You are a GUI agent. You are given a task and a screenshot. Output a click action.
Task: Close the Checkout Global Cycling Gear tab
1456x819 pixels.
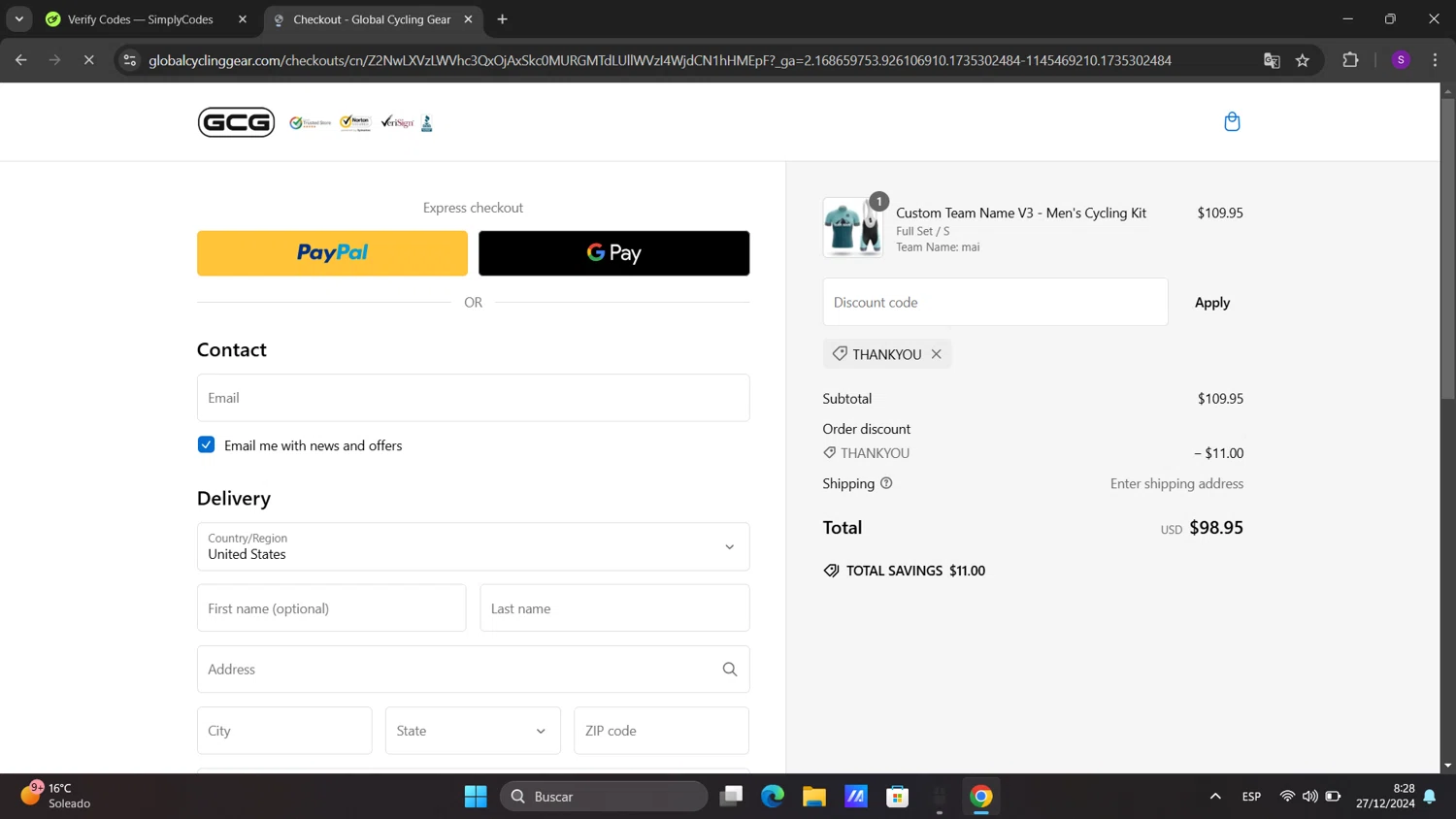click(x=468, y=19)
